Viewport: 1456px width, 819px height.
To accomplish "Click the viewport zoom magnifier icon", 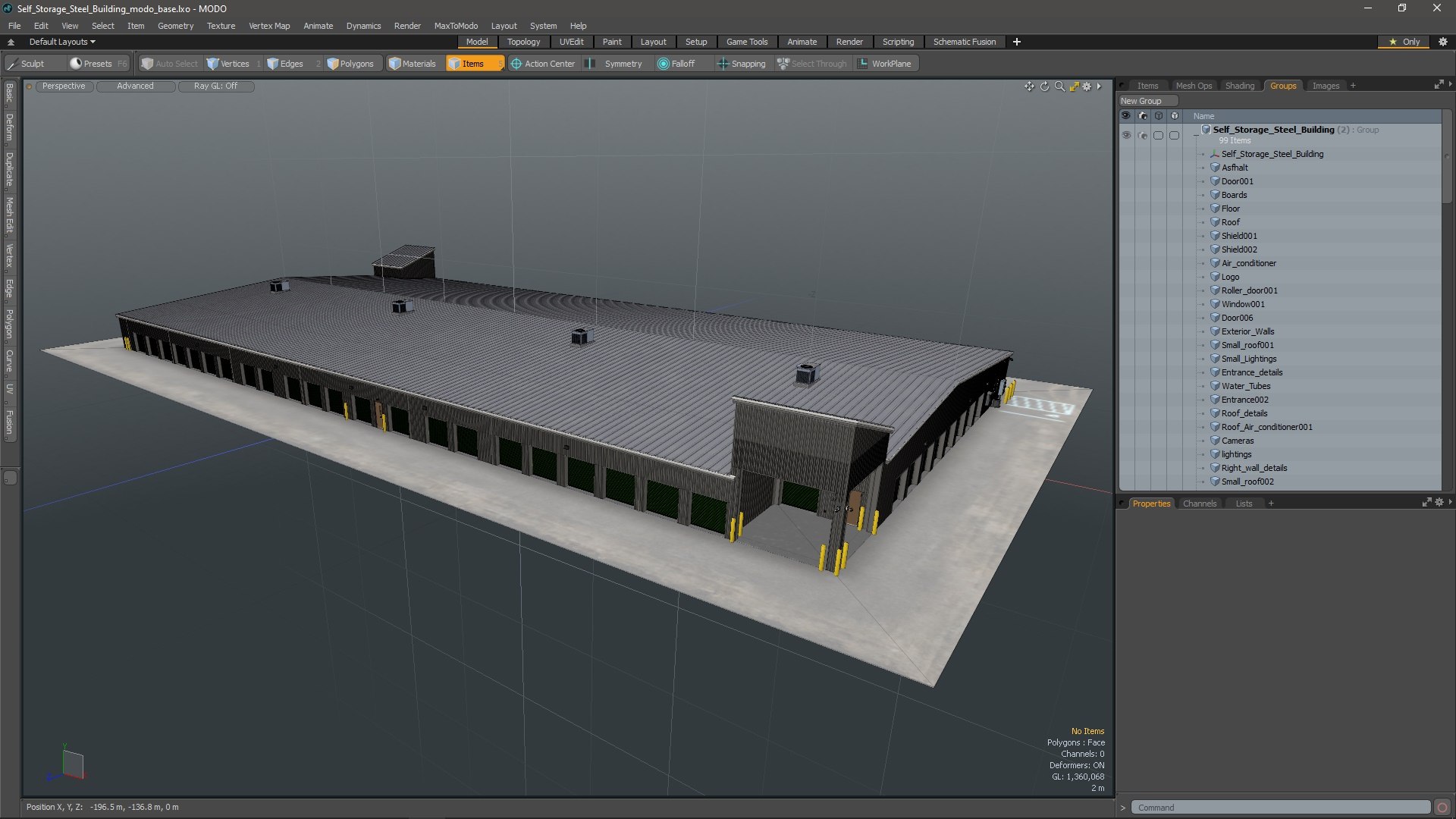I will 1059,86.
